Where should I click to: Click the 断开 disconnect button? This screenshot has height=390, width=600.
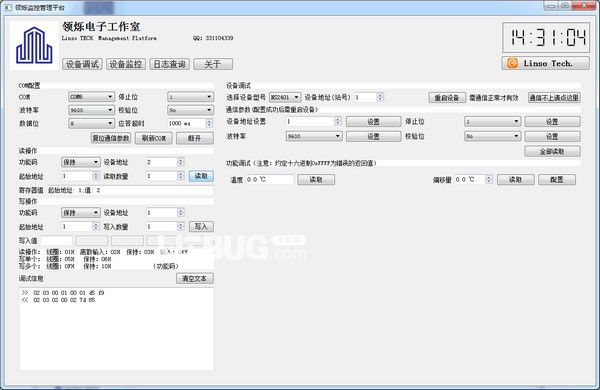coord(195,138)
